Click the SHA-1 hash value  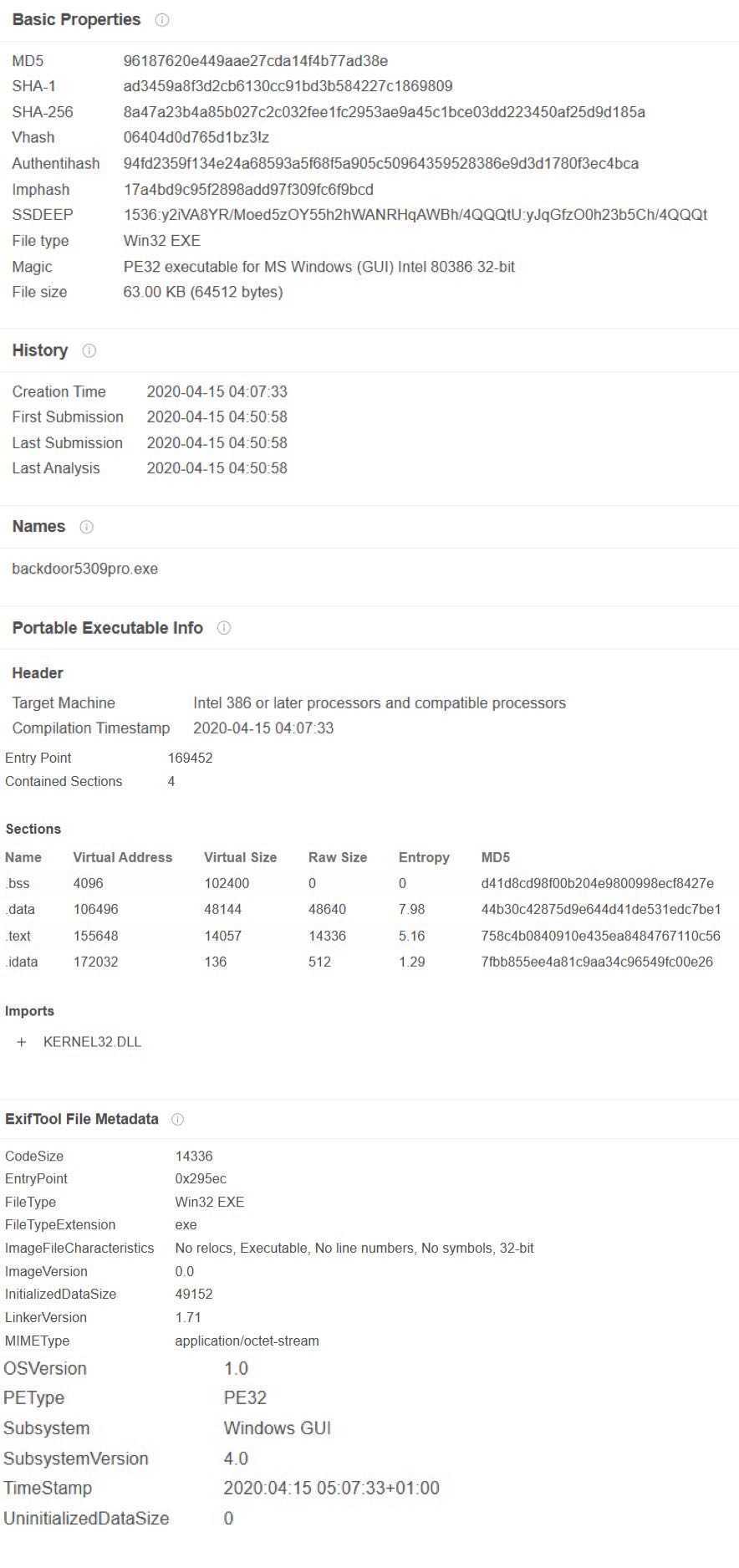[x=288, y=86]
